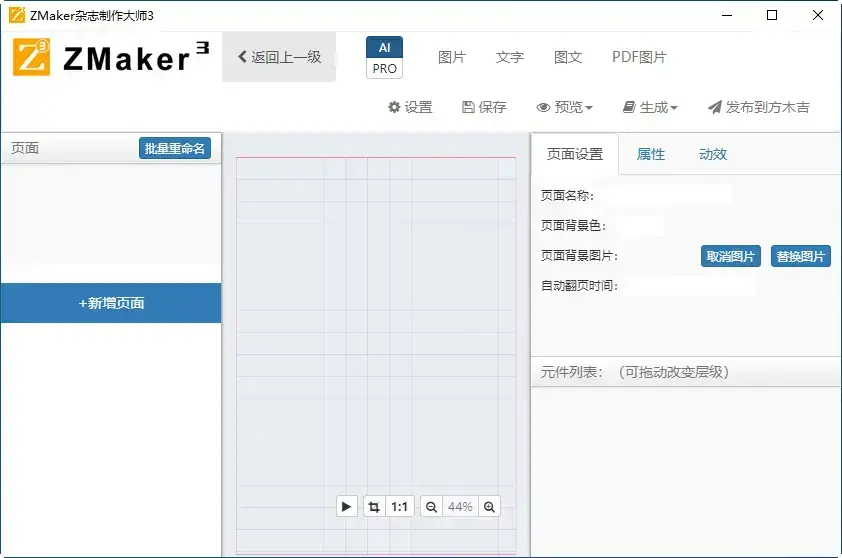The width and height of the screenshot is (842, 558).
Task: Go back via 返回上一级 button
Action: (x=279, y=57)
